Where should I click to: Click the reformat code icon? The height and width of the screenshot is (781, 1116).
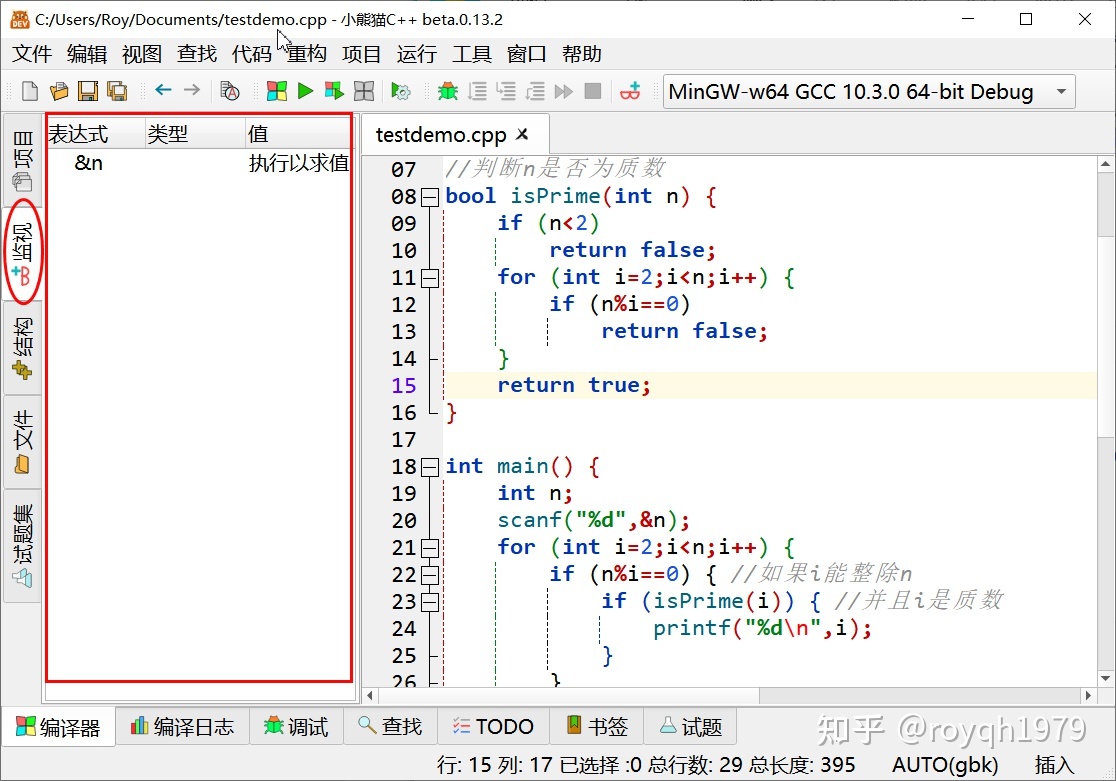coord(230,91)
